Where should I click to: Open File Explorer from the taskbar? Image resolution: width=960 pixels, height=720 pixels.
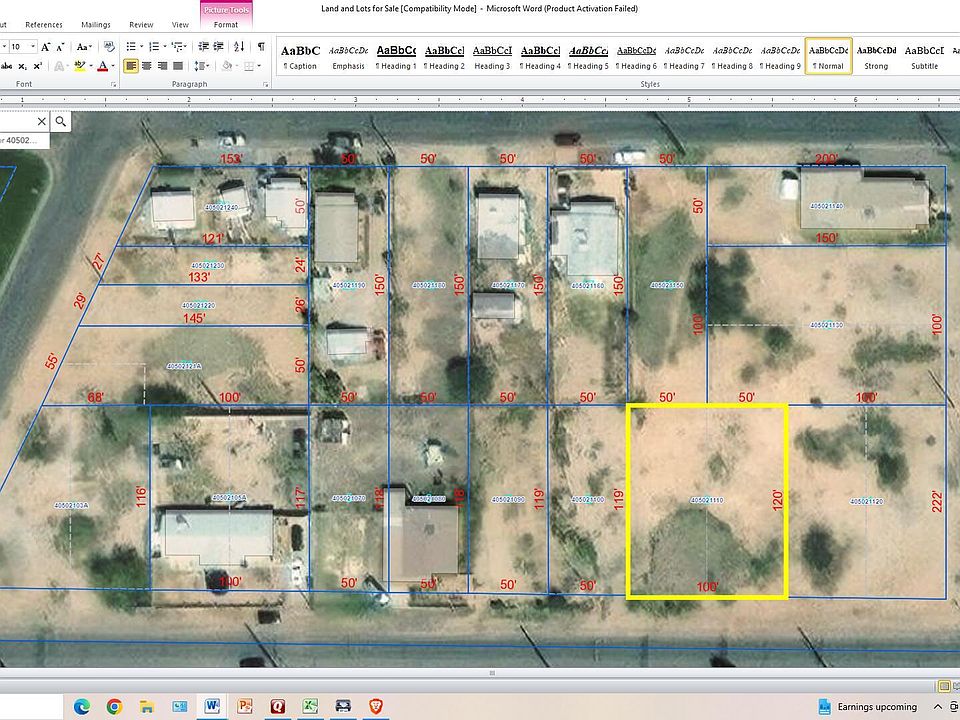pos(147,707)
